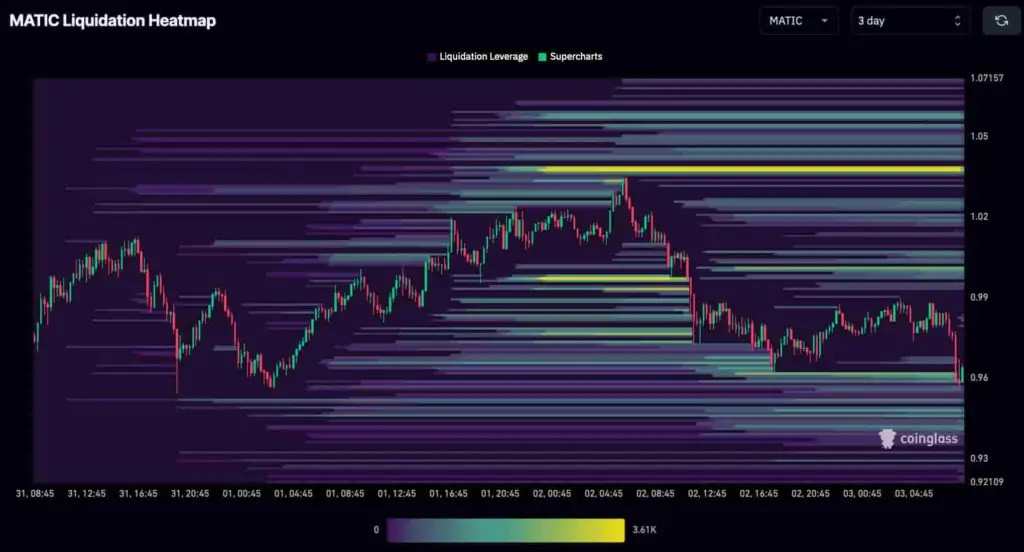Toggle the Supercharts legend item
The width and height of the screenshot is (1024, 552).
[570, 57]
